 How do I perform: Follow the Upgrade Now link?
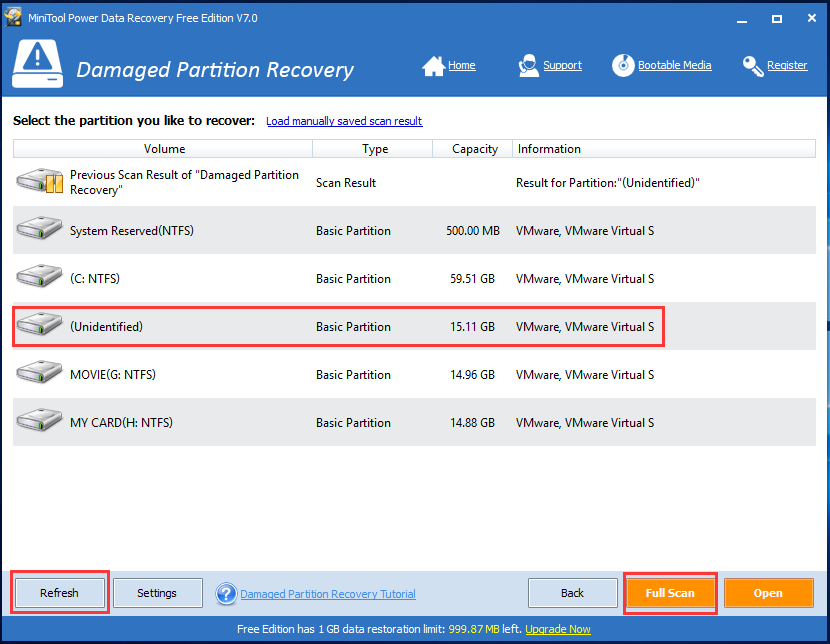558,629
